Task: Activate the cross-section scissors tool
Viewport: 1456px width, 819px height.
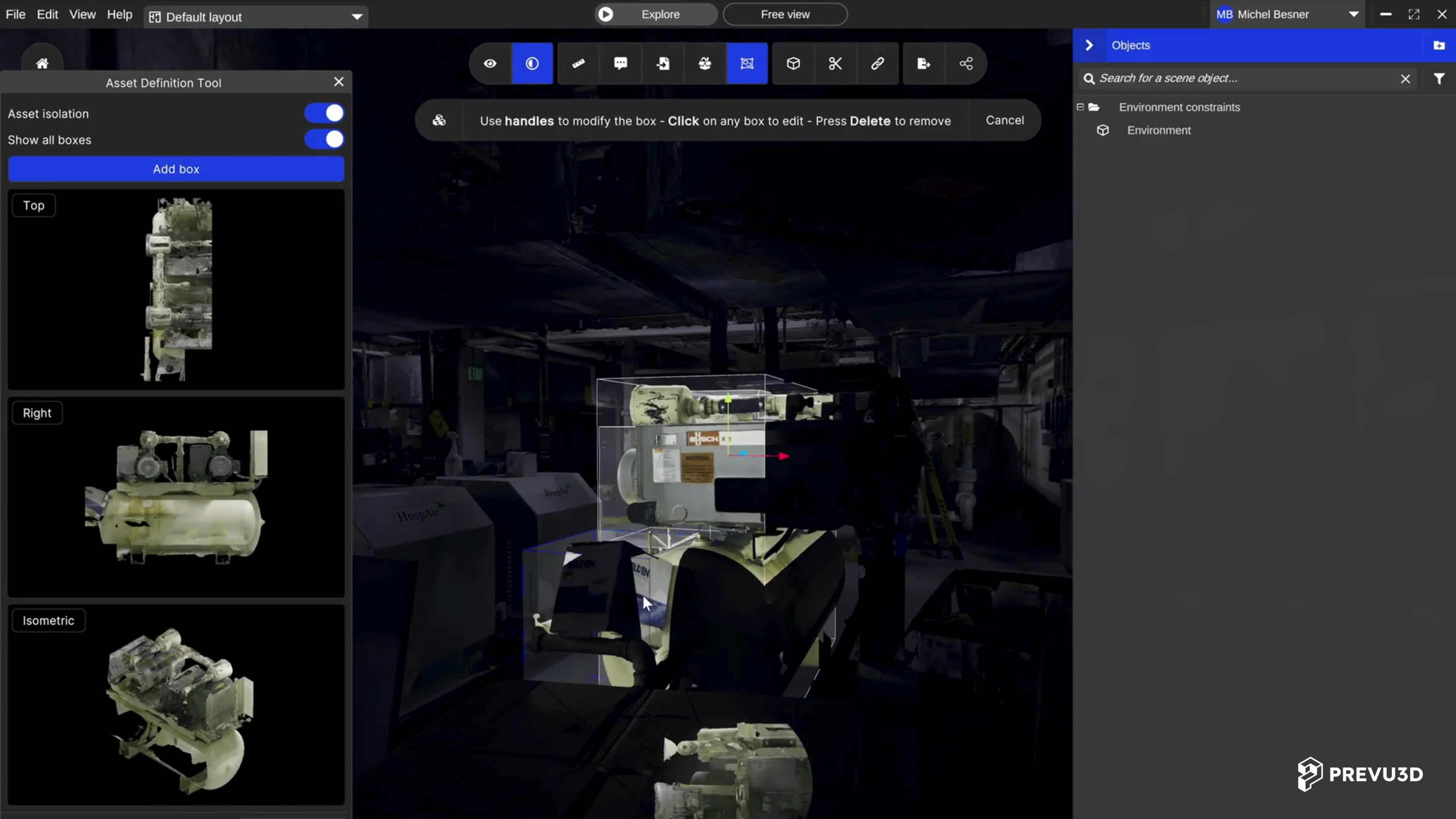Action: (x=835, y=63)
